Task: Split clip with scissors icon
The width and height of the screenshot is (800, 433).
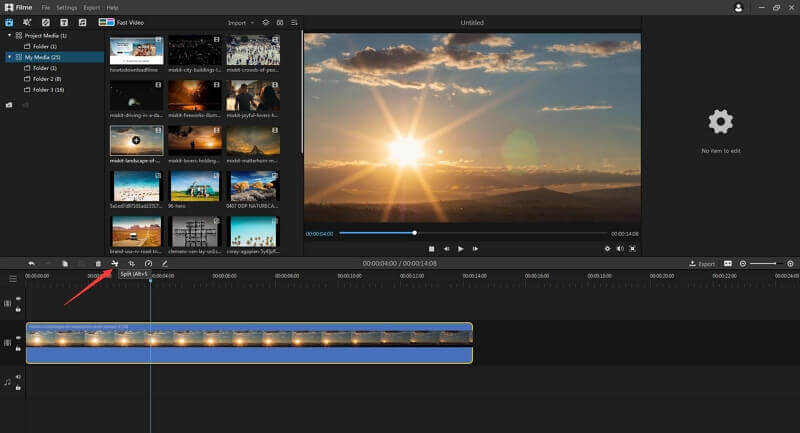Action: pos(115,264)
